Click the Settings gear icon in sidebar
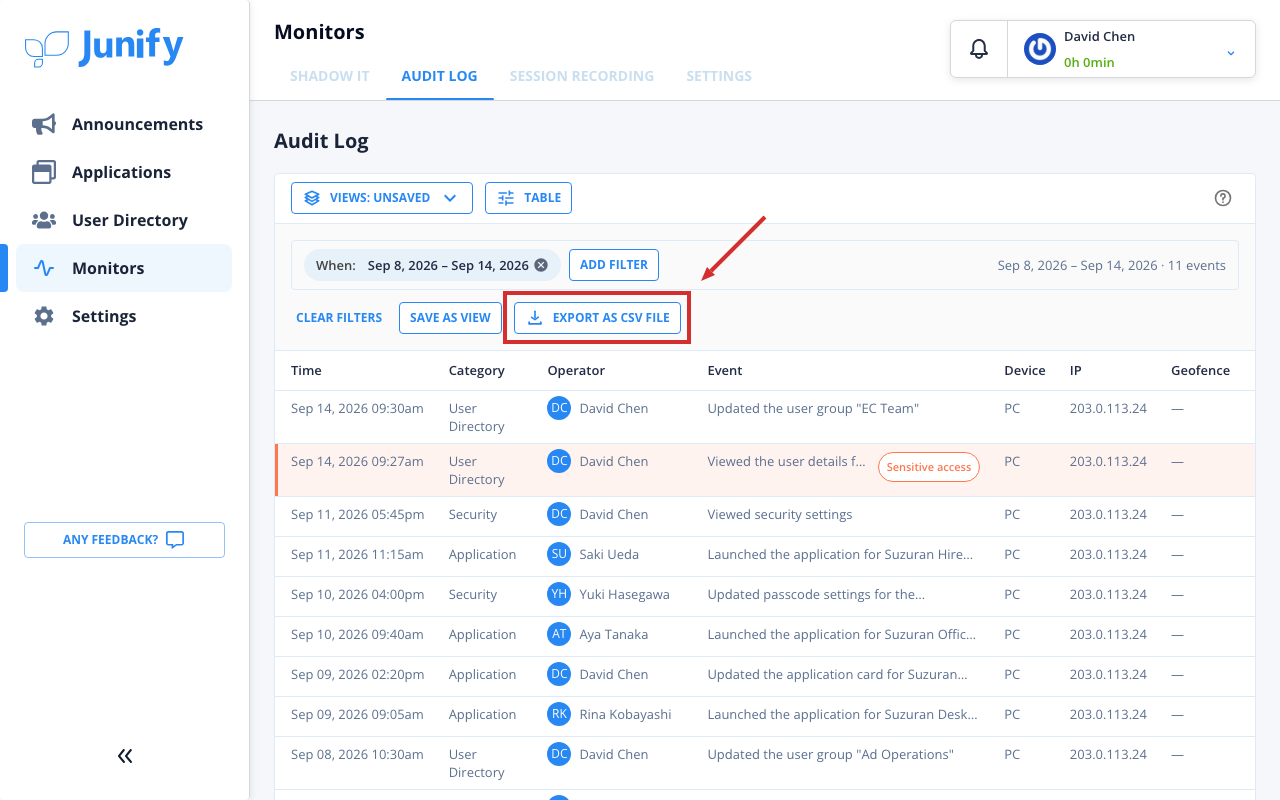1280x800 pixels. click(x=44, y=316)
